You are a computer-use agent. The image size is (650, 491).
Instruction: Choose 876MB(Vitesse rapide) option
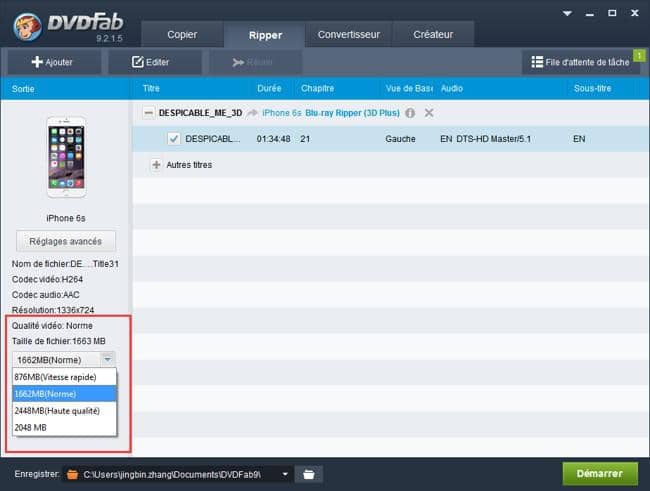65,377
